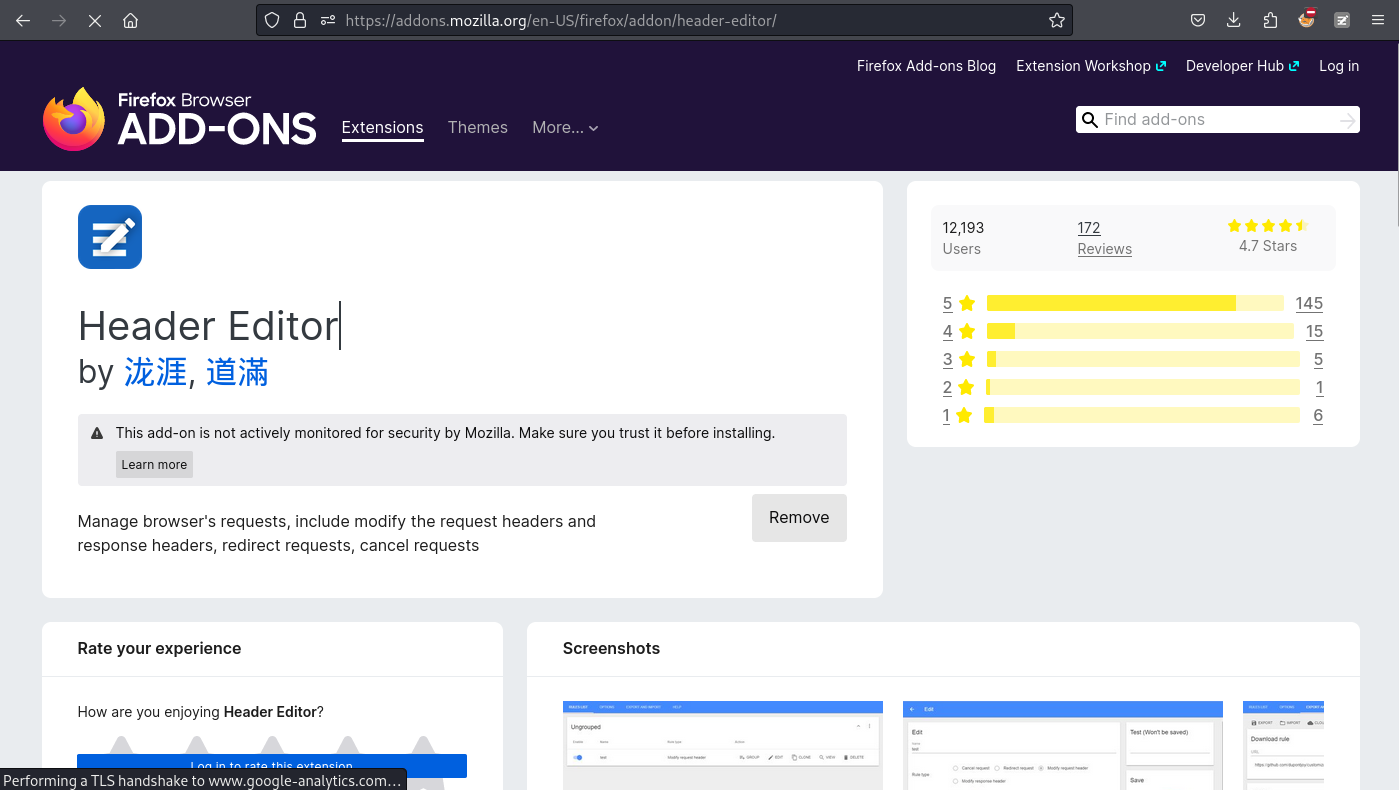
Task: Bookmark this page with the star icon
Action: click(1056, 20)
